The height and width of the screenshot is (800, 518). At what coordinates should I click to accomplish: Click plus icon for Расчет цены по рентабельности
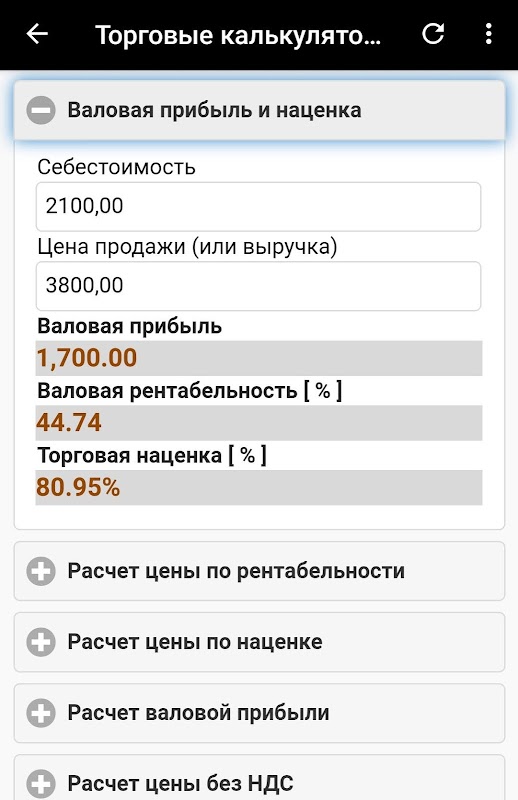click(41, 571)
